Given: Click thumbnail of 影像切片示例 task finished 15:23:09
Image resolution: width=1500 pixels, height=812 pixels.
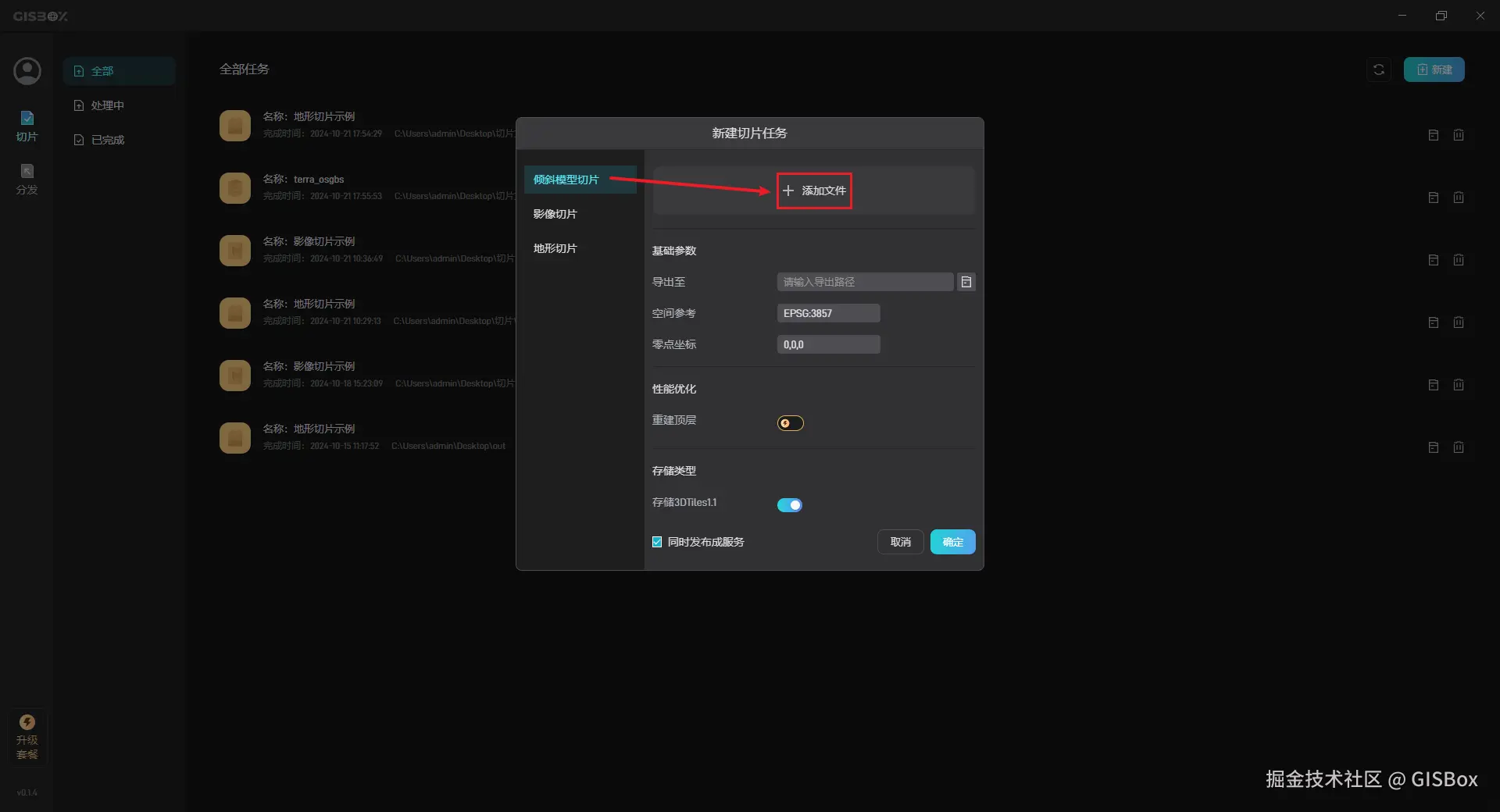Looking at the screenshot, I should (235, 376).
